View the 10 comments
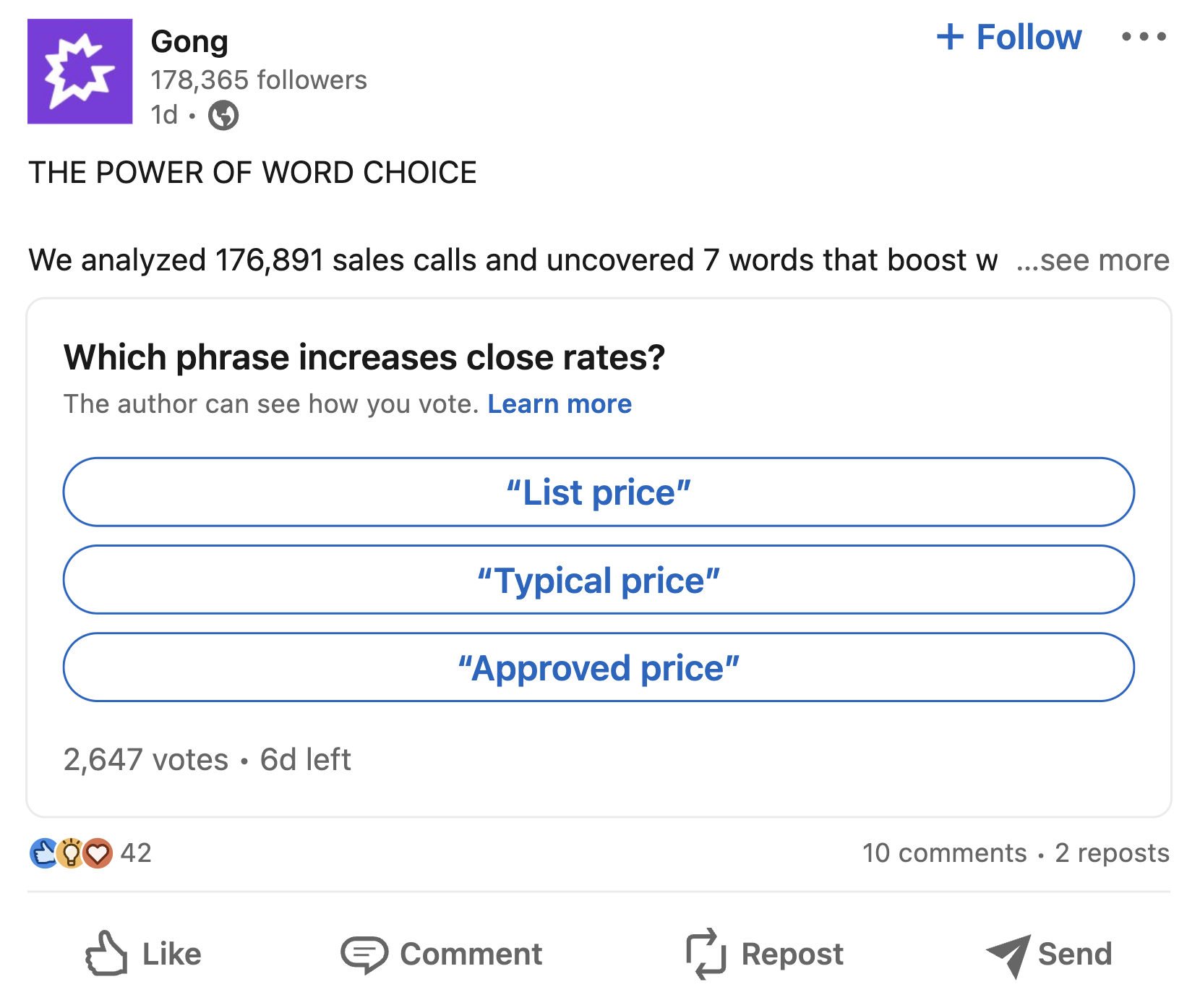Screen dimensions: 1200x1008 944,853
